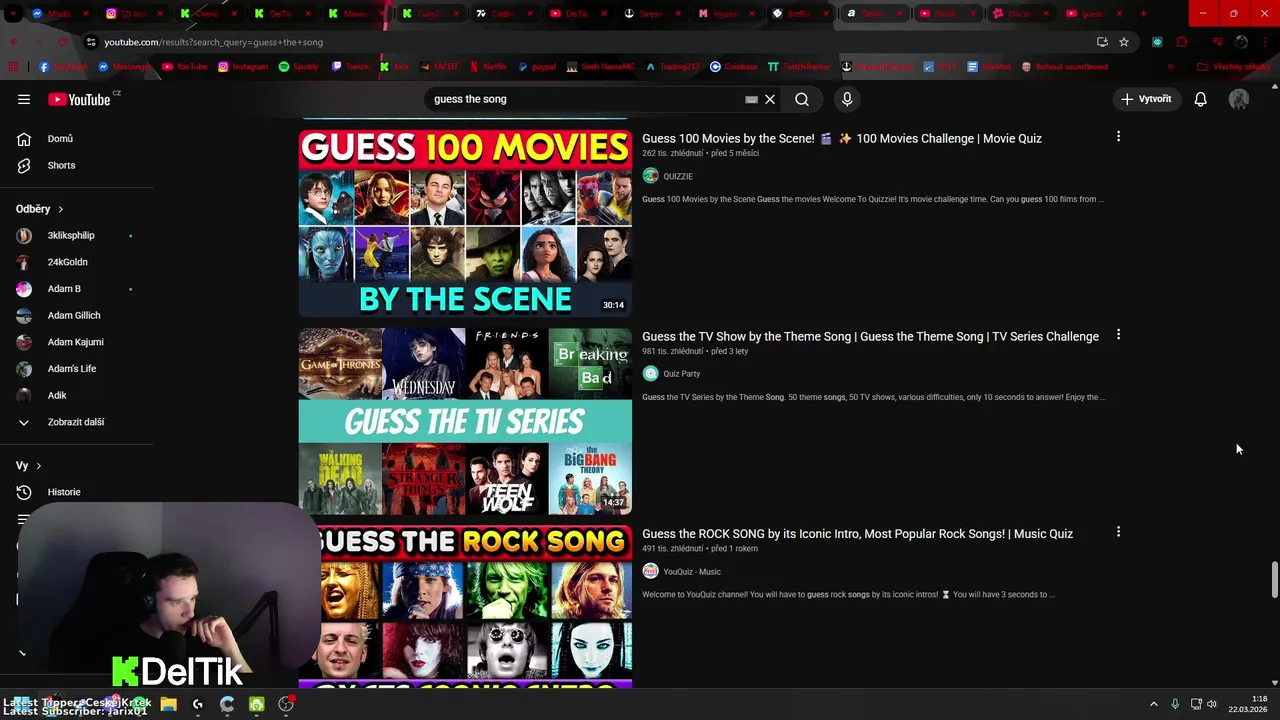This screenshot has width=1280, height=720.
Task: Expand the Odběry subscriptions section
Action: (x=40, y=209)
